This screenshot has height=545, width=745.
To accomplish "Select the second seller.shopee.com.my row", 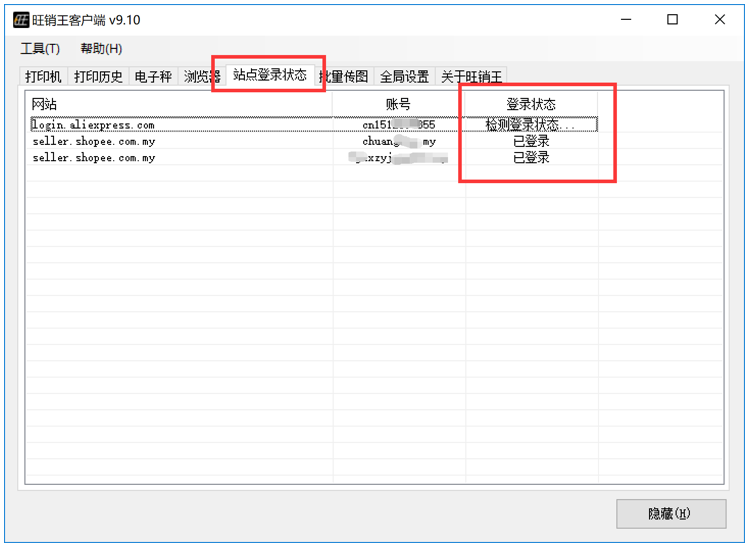I will (x=314, y=158).
